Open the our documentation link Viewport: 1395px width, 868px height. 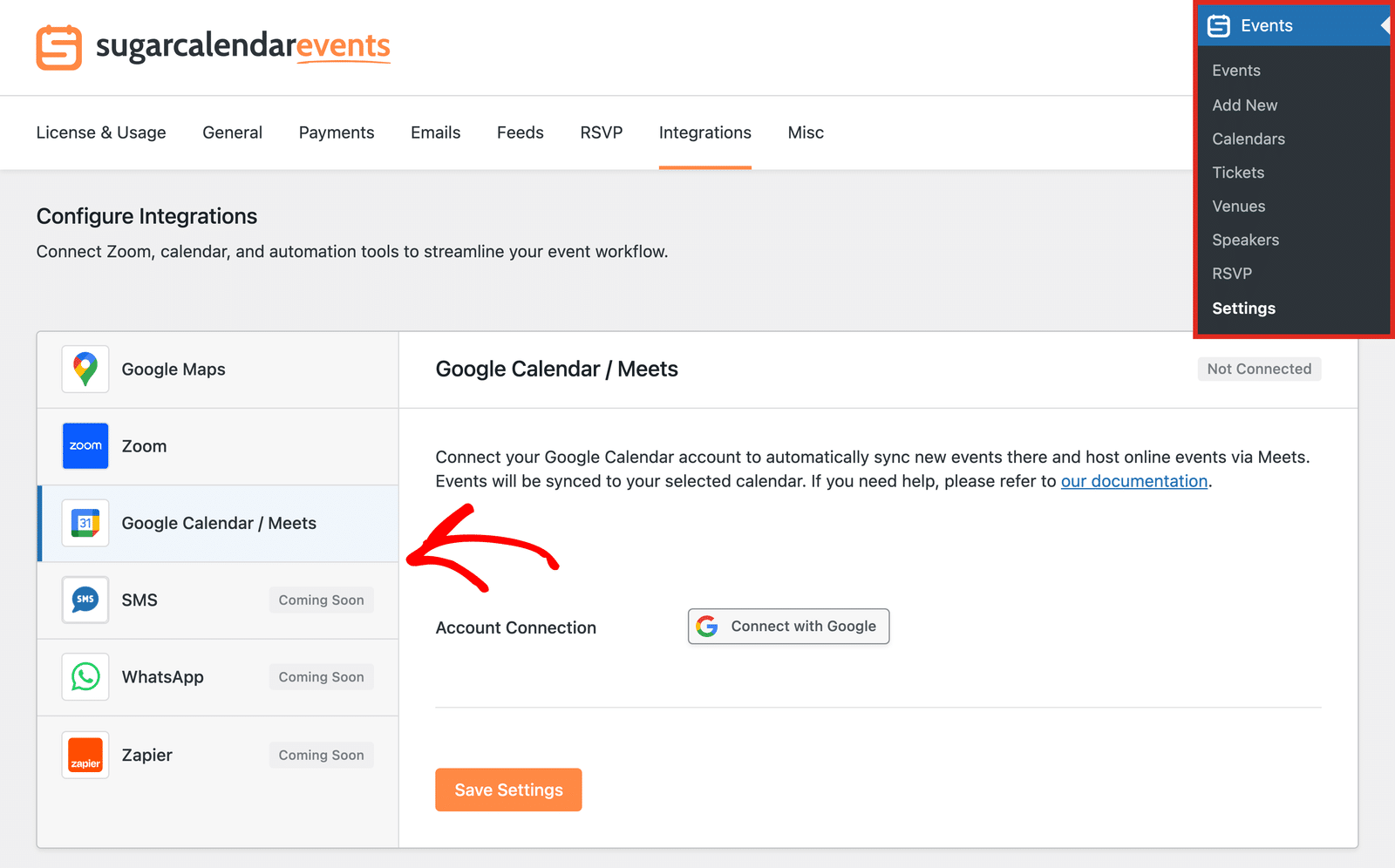(x=1134, y=481)
